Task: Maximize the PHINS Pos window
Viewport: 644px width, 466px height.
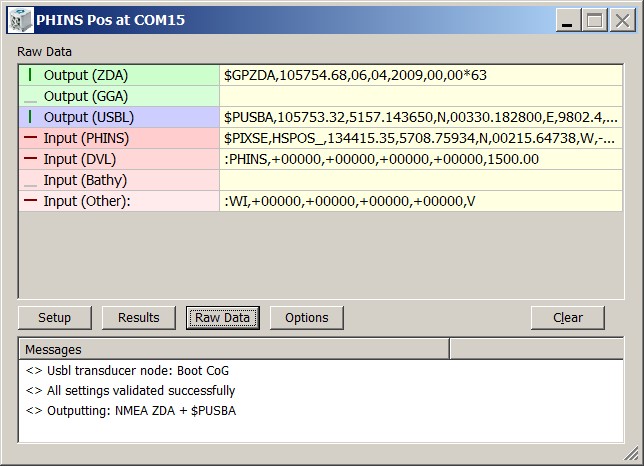Action: (x=595, y=20)
